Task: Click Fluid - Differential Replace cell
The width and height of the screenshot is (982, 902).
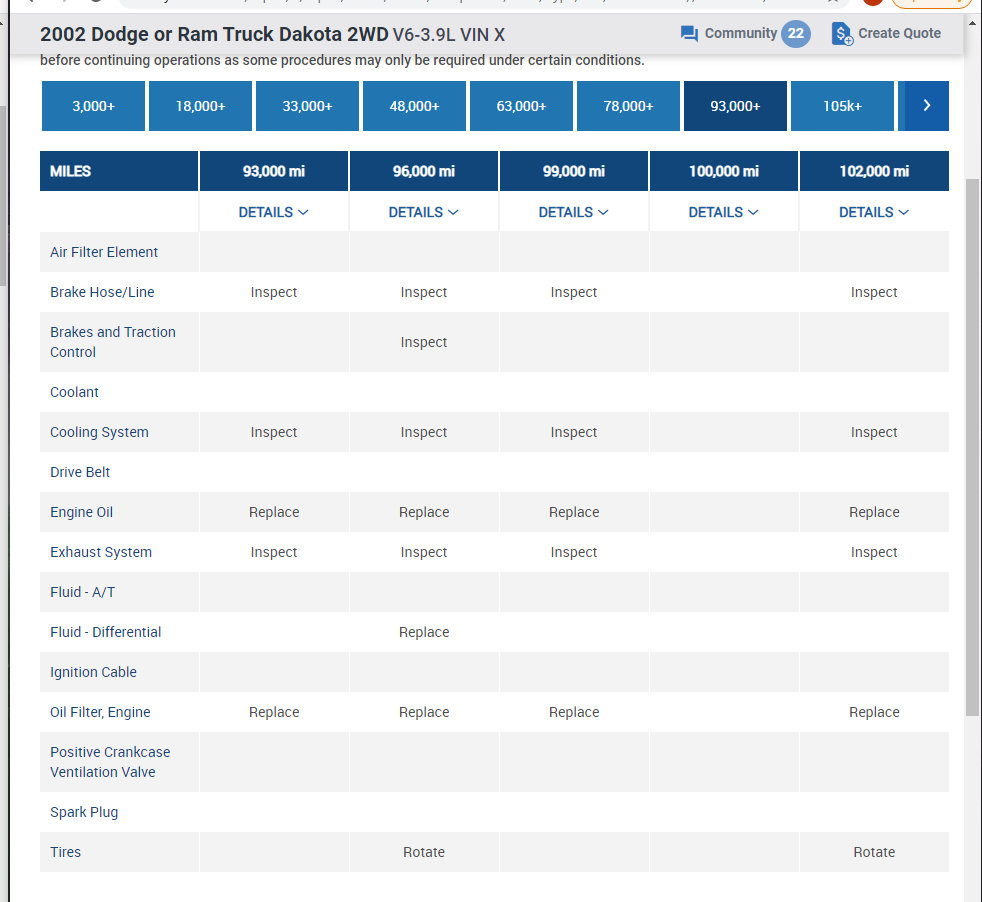Action: tap(424, 632)
